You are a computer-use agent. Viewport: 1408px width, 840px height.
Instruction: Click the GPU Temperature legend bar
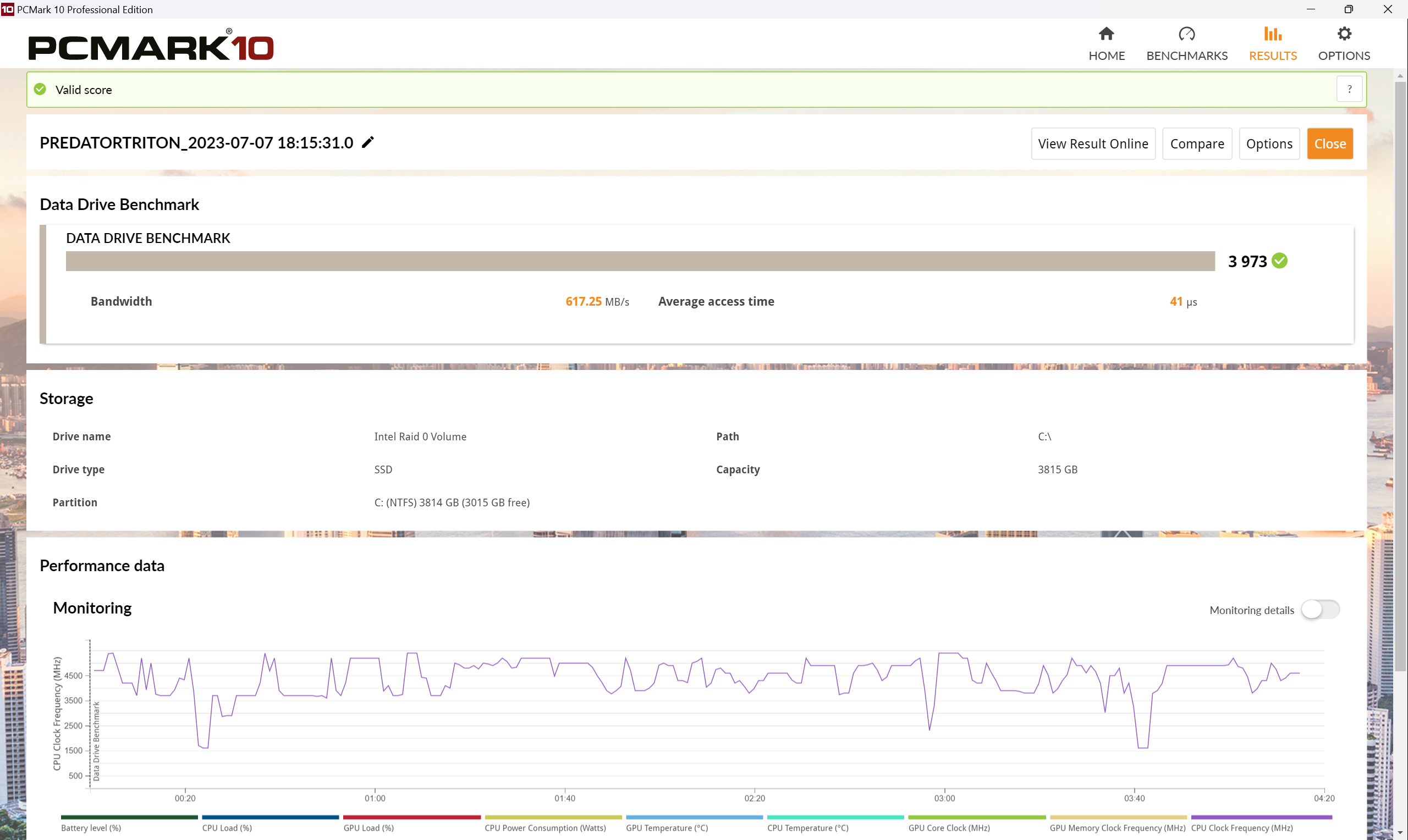695,817
